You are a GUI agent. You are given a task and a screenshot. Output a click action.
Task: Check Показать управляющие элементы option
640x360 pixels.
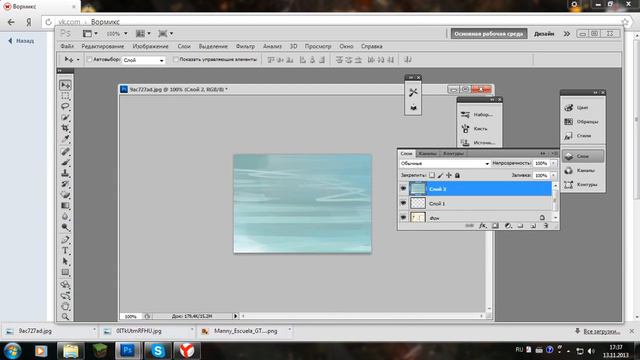[x=176, y=60]
